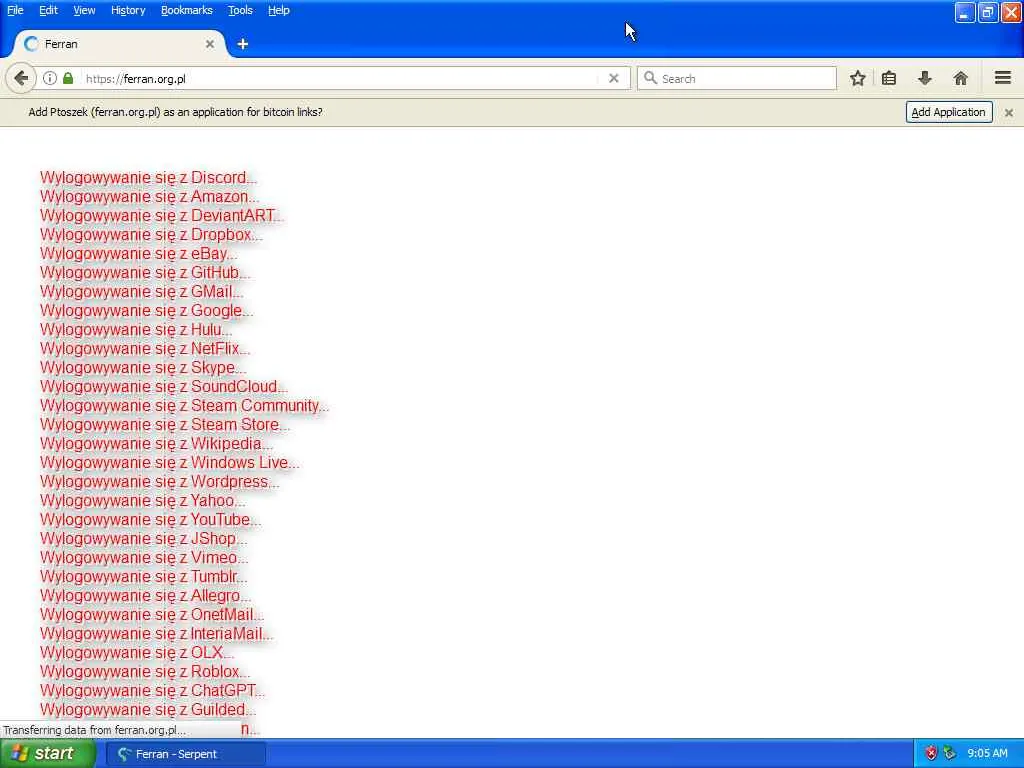Click 'Wylogowywanie się z Vimeo...' line

[144, 557]
